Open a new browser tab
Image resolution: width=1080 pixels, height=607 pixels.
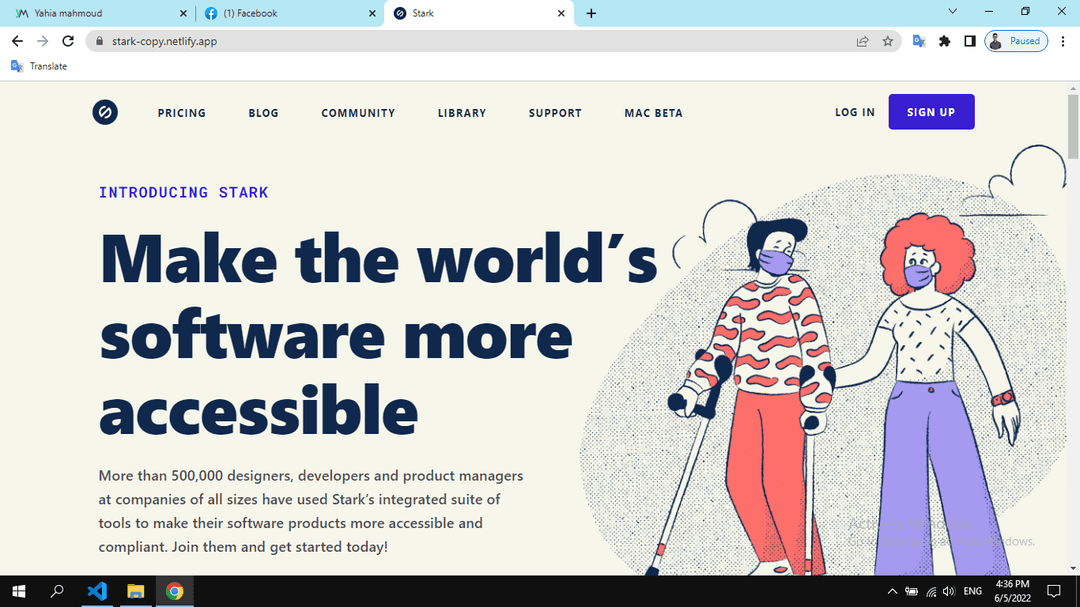coord(591,13)
